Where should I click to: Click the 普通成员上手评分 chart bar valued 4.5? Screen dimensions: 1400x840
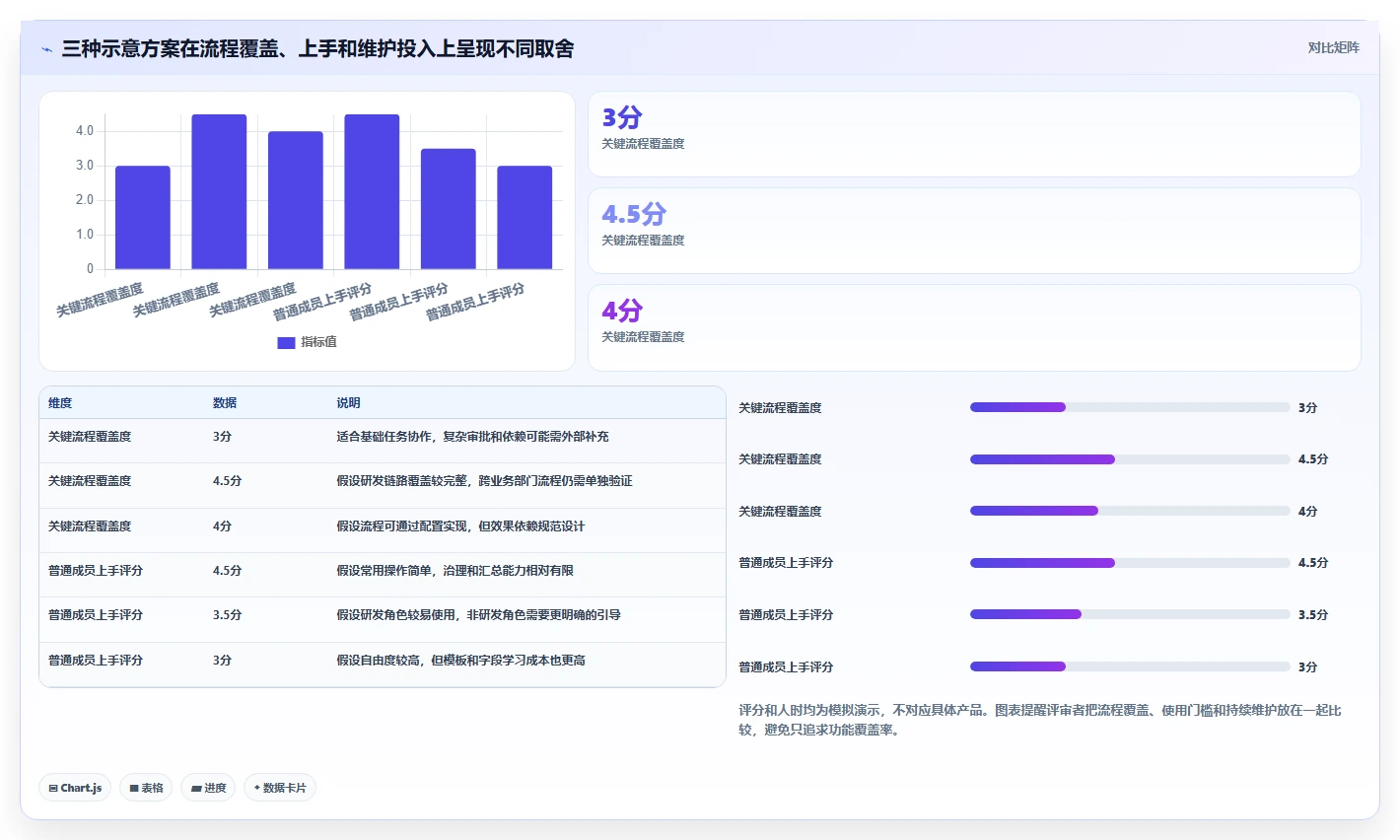(x=372, y=191)
